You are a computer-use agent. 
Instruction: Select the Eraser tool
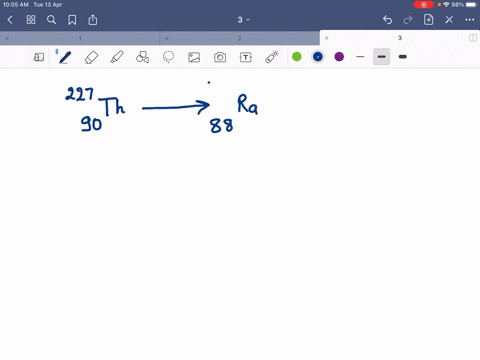click(x=91, y=57)
